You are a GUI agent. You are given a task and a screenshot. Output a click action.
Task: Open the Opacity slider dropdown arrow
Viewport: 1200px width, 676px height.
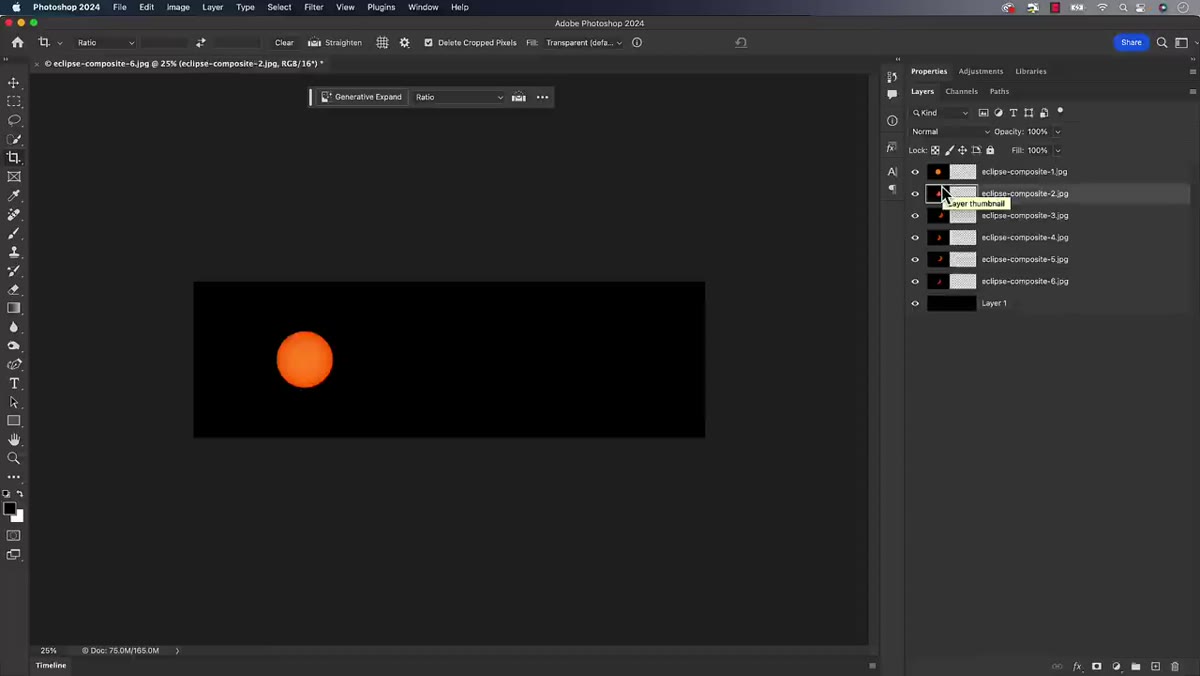1057,132
